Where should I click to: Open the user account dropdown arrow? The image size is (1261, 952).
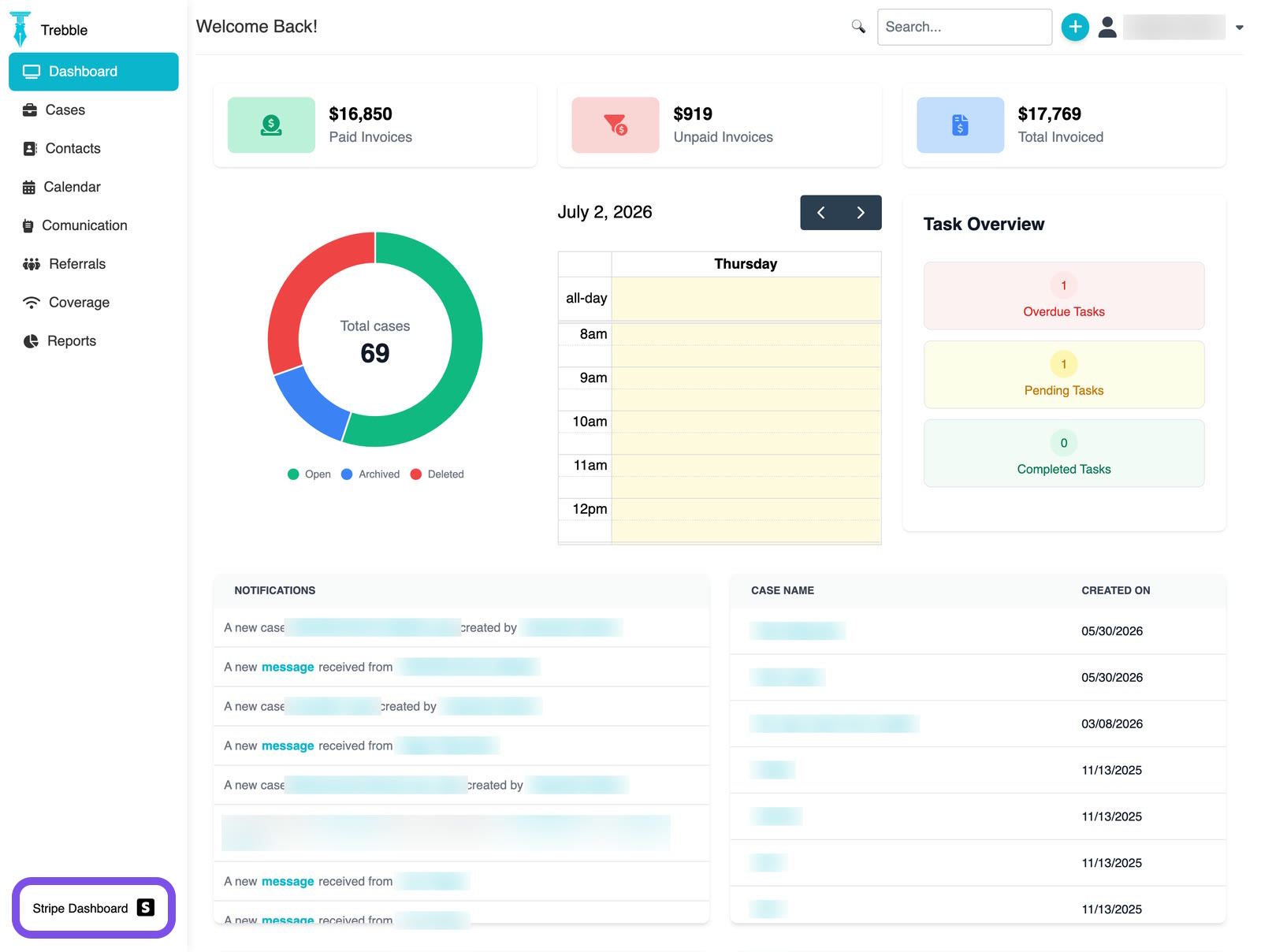(1240, 28)
